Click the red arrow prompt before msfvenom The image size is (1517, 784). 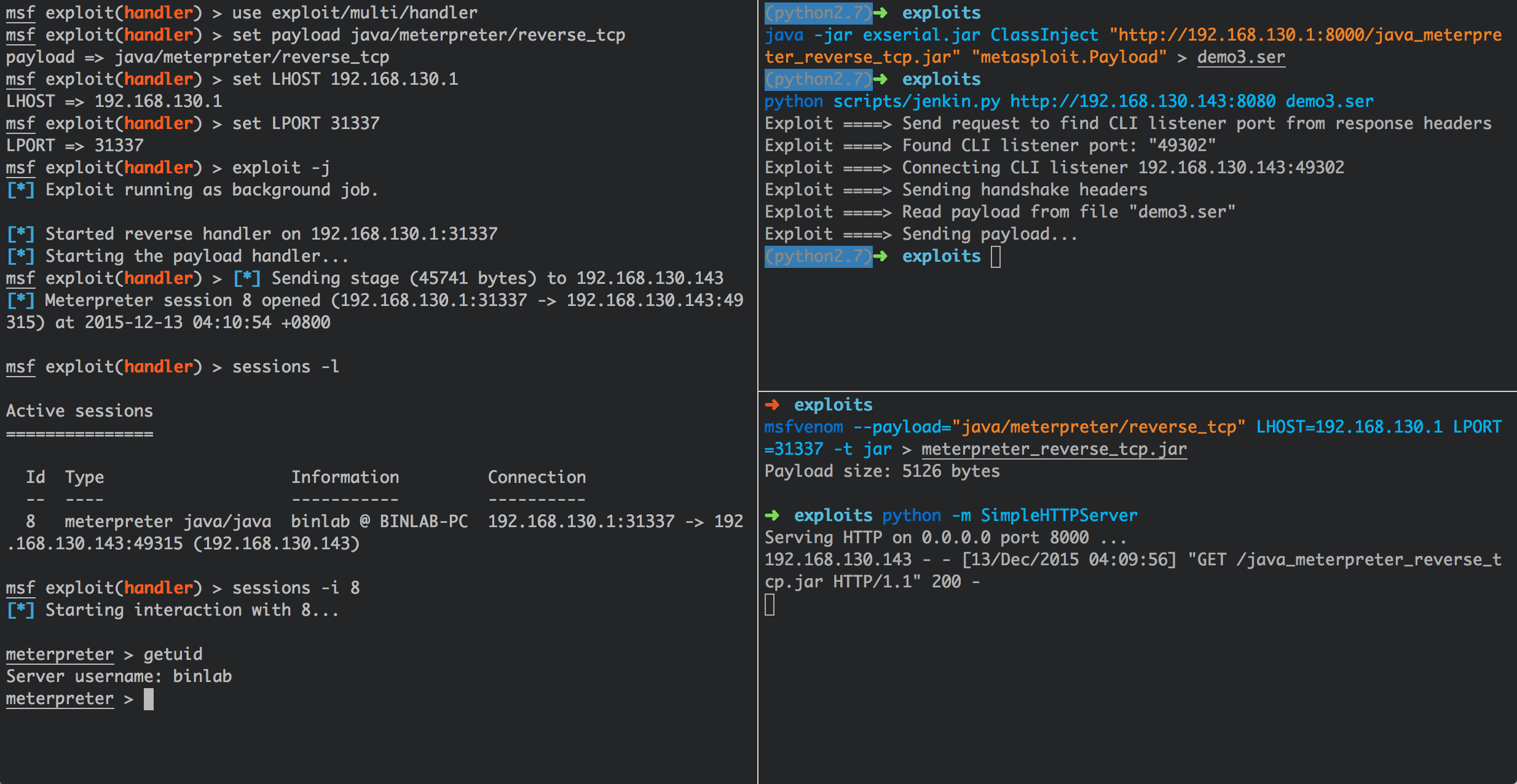pyautogui.click(x=772, y=405)
